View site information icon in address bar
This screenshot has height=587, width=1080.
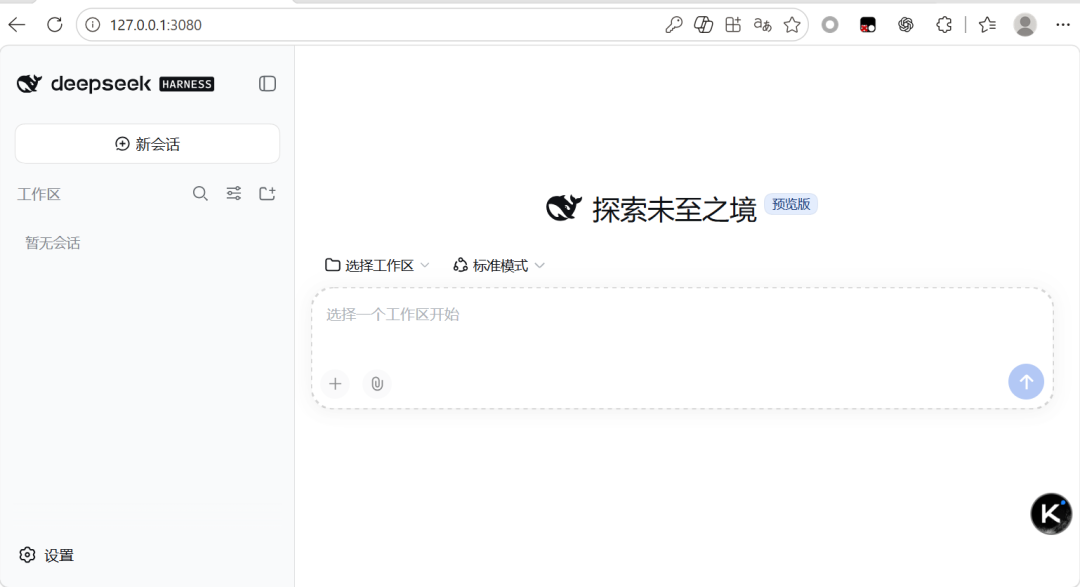pos(92,25)
